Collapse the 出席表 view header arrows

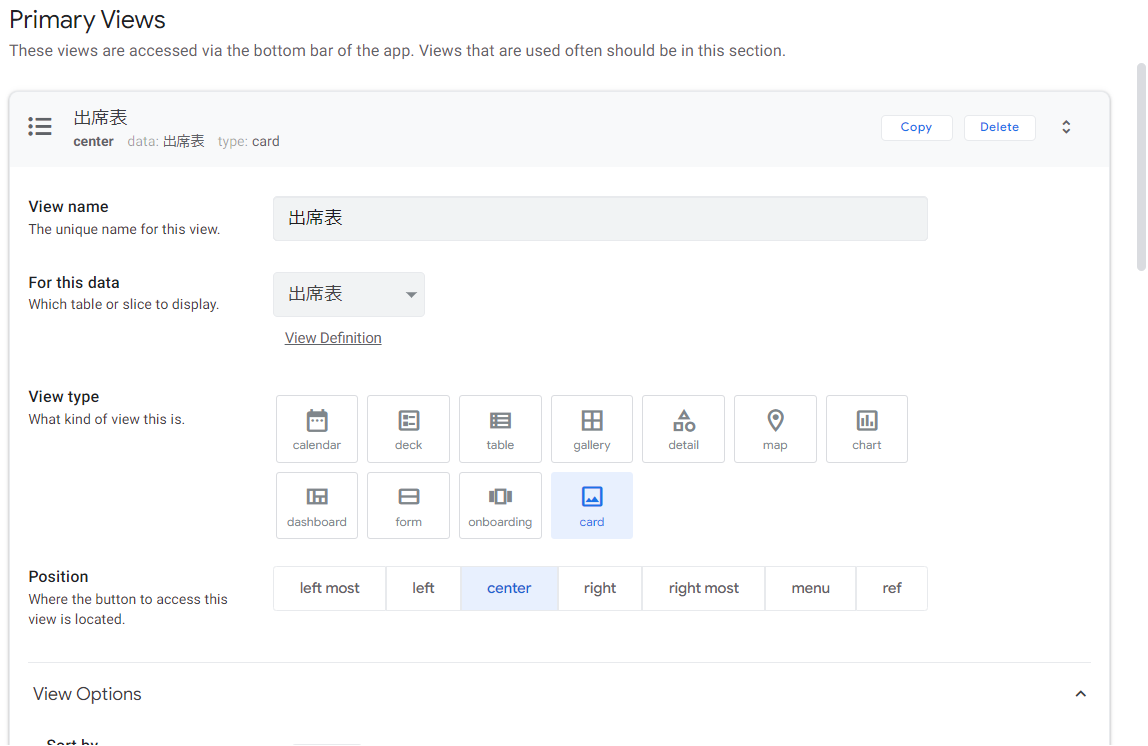(1066, 127)
